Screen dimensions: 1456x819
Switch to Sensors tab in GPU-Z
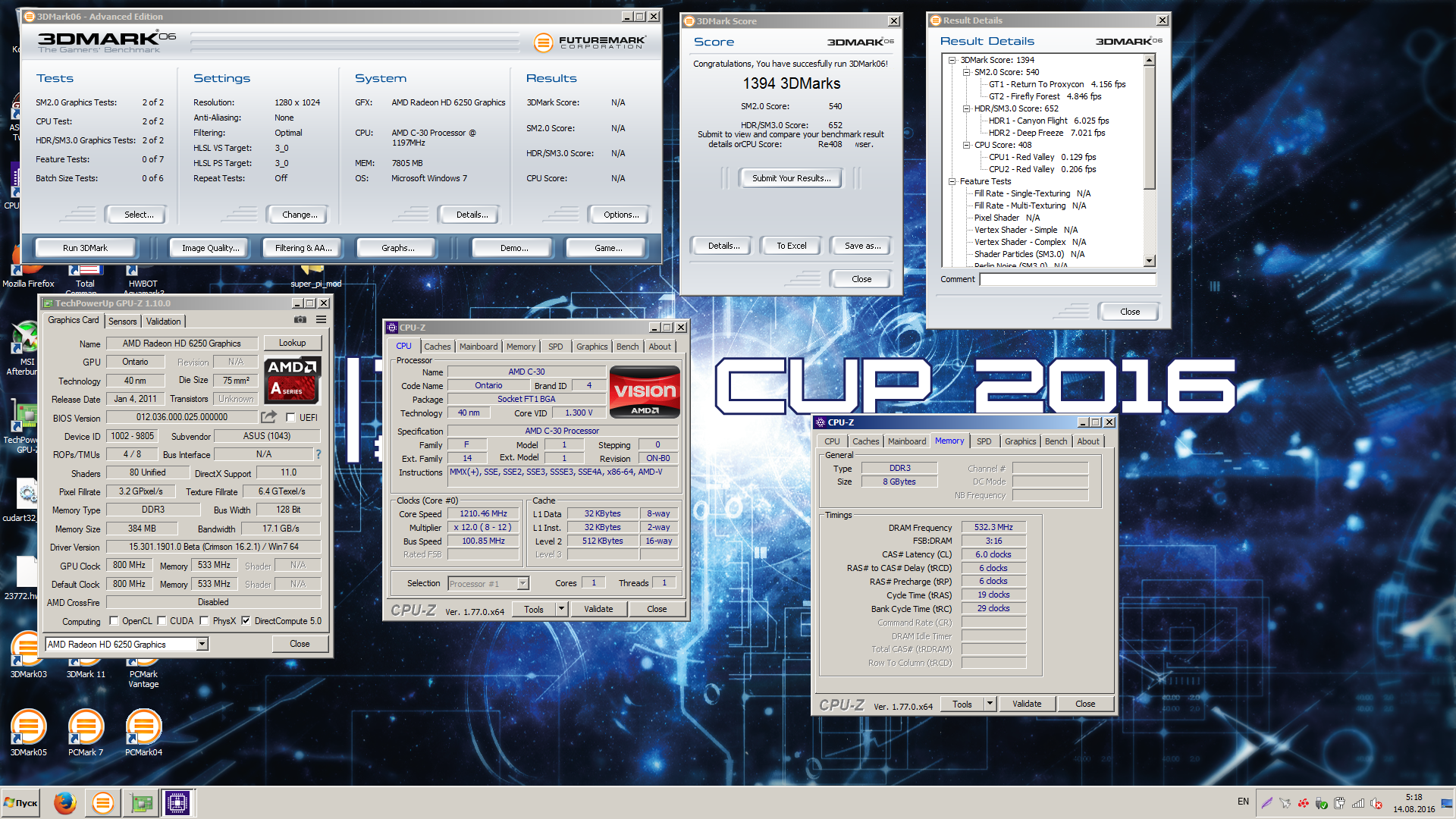[122, 322]
